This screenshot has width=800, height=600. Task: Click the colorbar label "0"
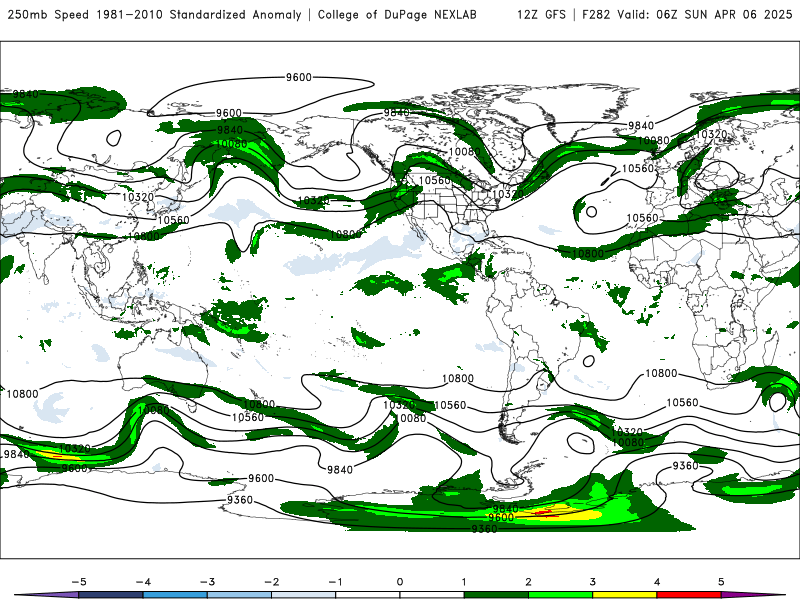399,582
